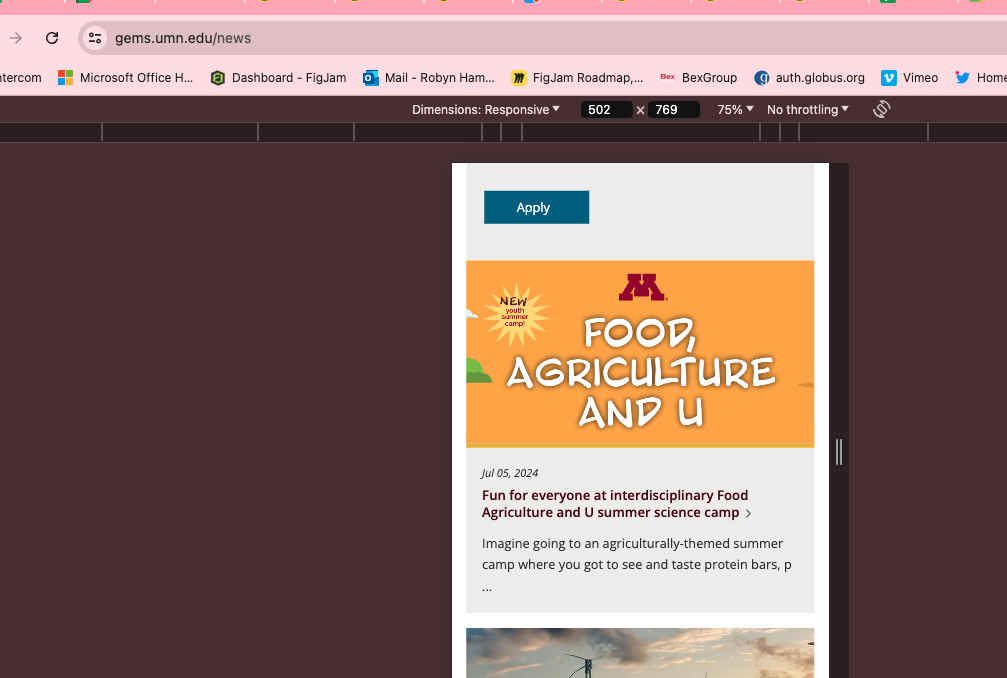The image size is (1007, 678).
Task: Click the rotate viewport icon
Action: 881,109
